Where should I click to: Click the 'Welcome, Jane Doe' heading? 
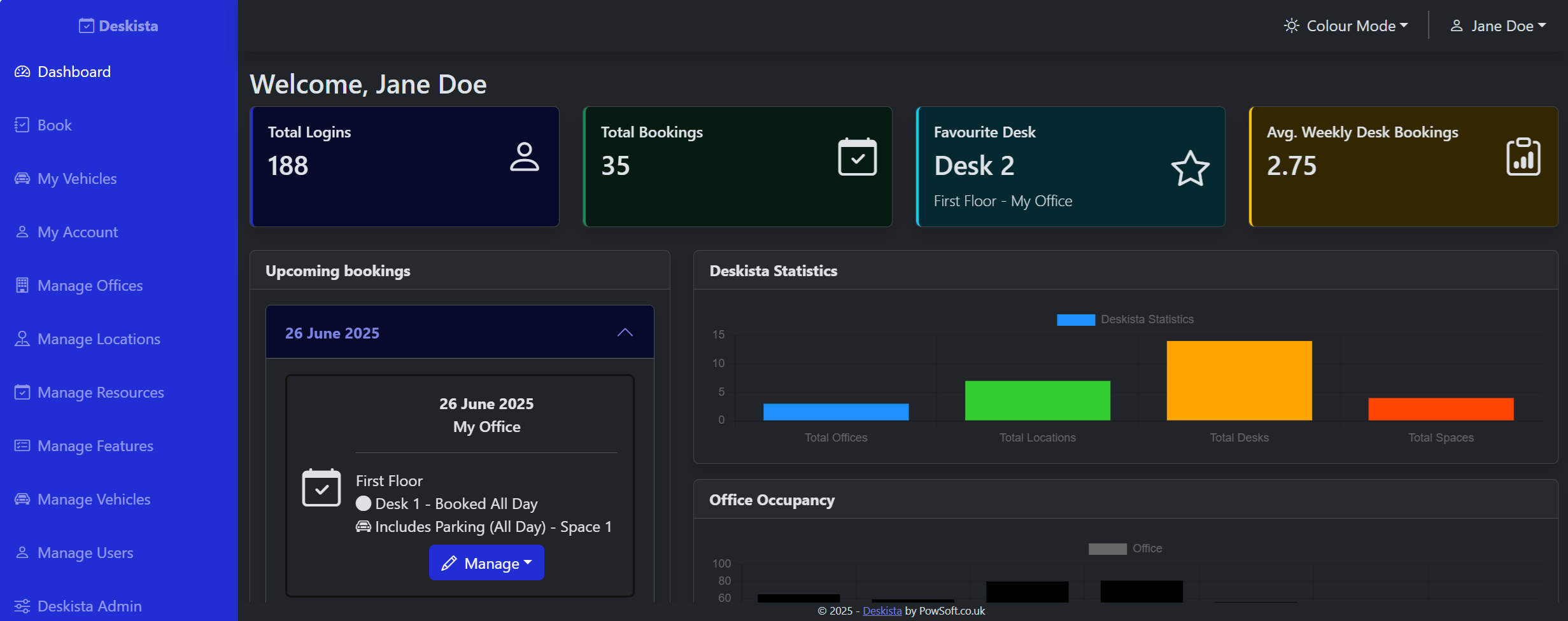pyautogui.click(x=368, y=85)
